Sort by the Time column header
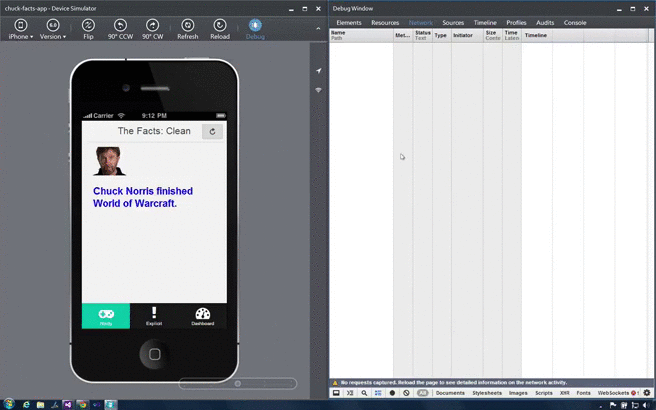656x410 pixels. coord(512,35)
